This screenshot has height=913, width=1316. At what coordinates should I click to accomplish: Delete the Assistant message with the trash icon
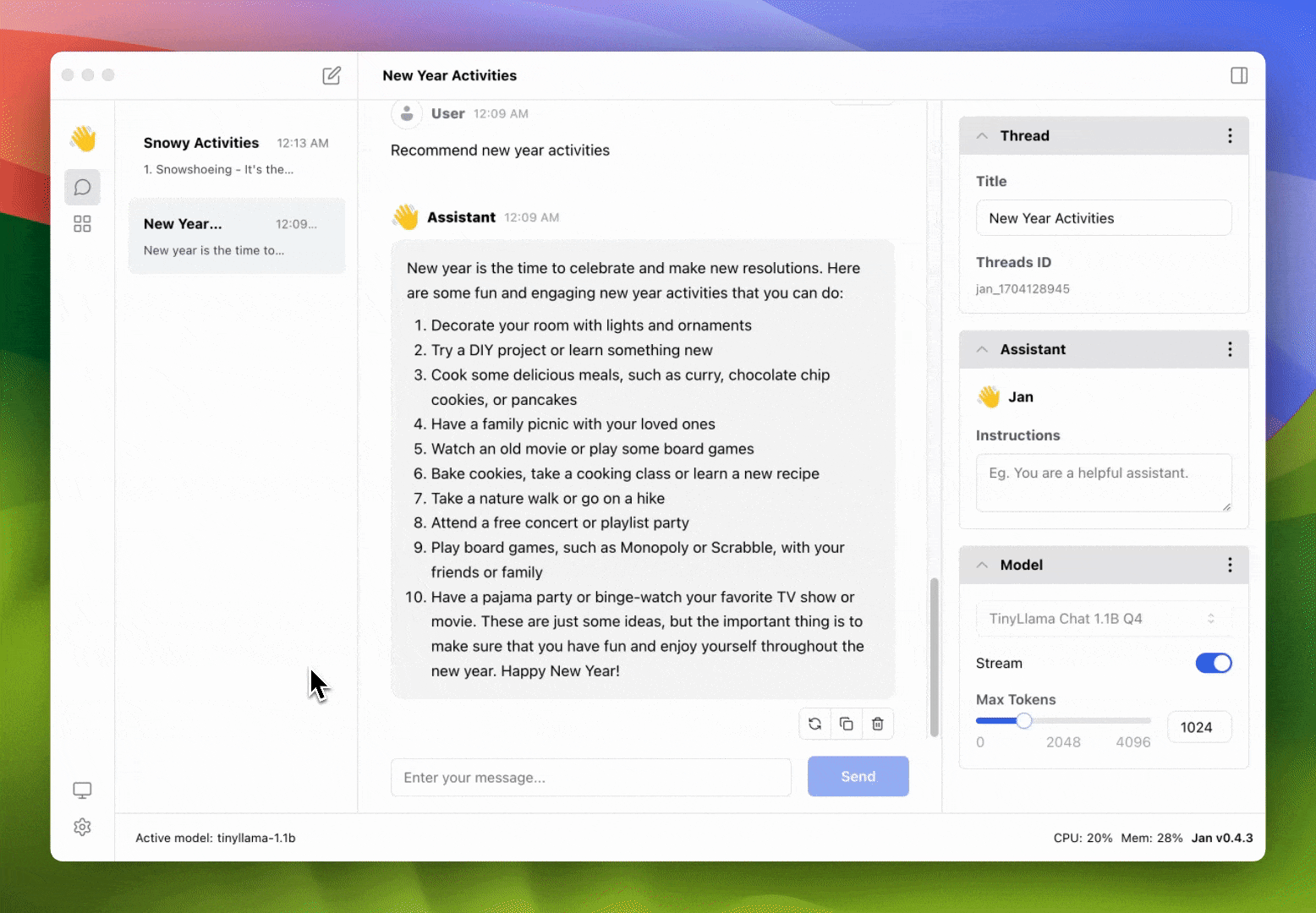click(877, 724)
